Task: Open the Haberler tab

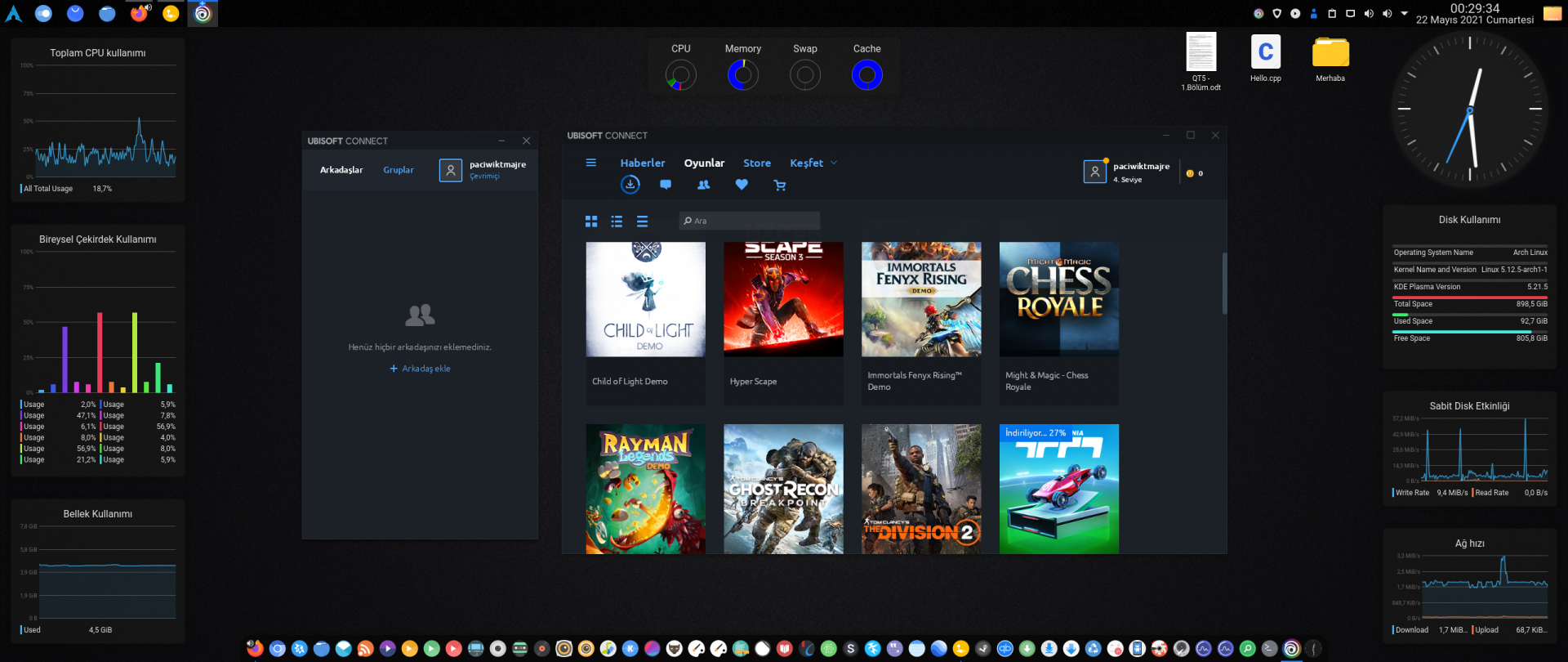Action: 643,163
